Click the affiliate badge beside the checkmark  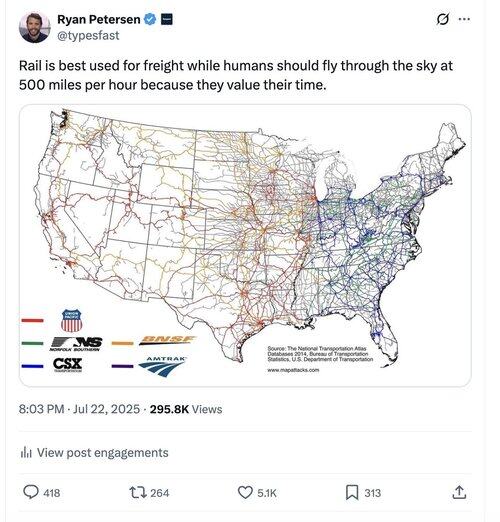167,19
